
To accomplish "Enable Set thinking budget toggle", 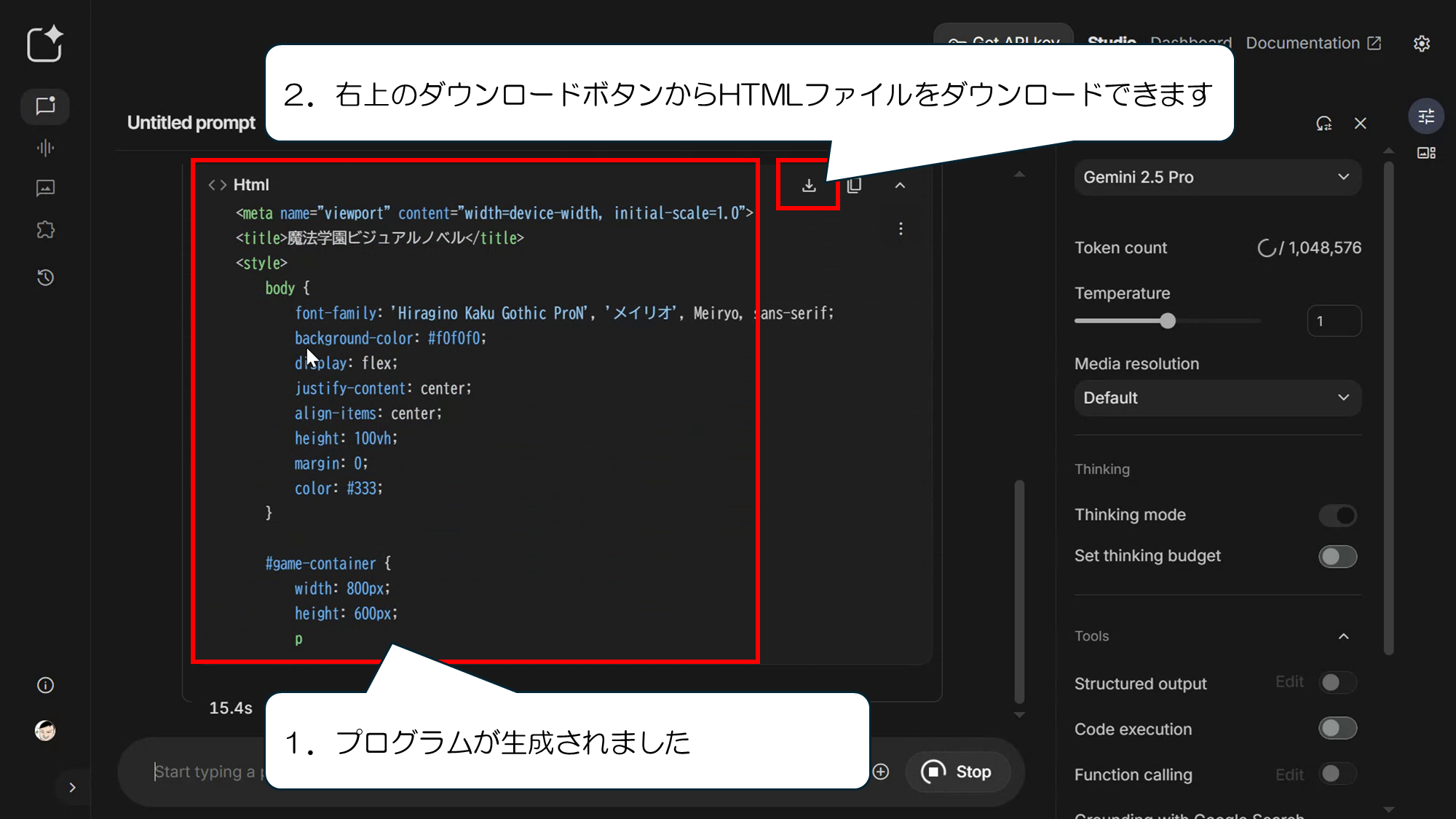I will (1337, 557).
